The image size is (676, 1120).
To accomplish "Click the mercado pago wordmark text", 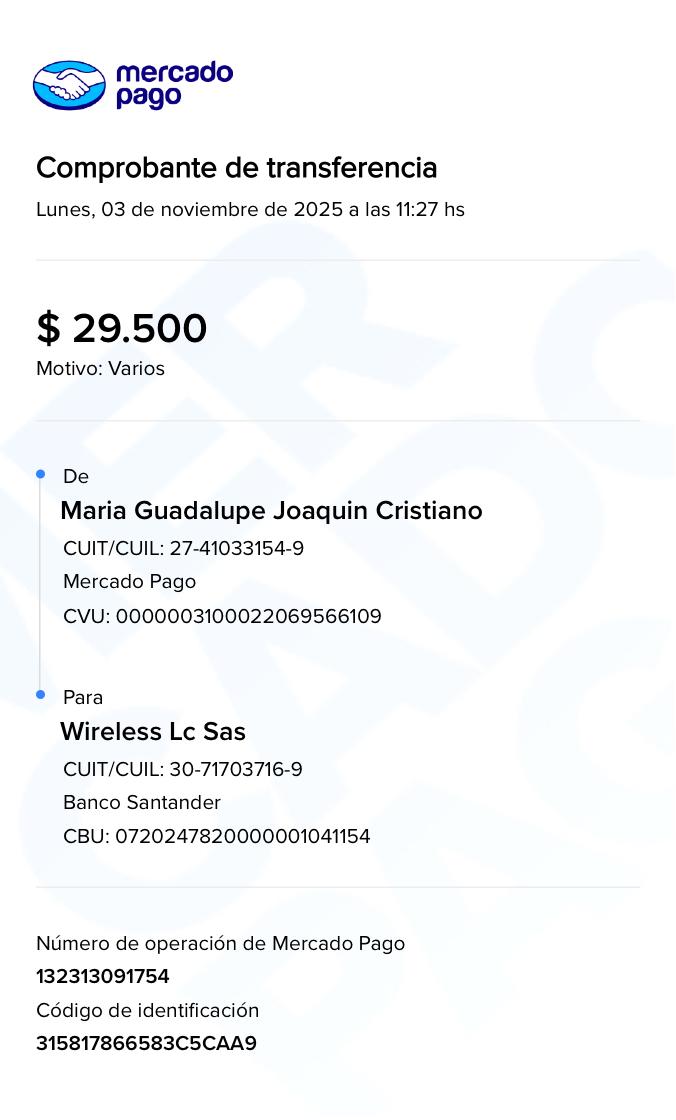I will tap(174, 85).
